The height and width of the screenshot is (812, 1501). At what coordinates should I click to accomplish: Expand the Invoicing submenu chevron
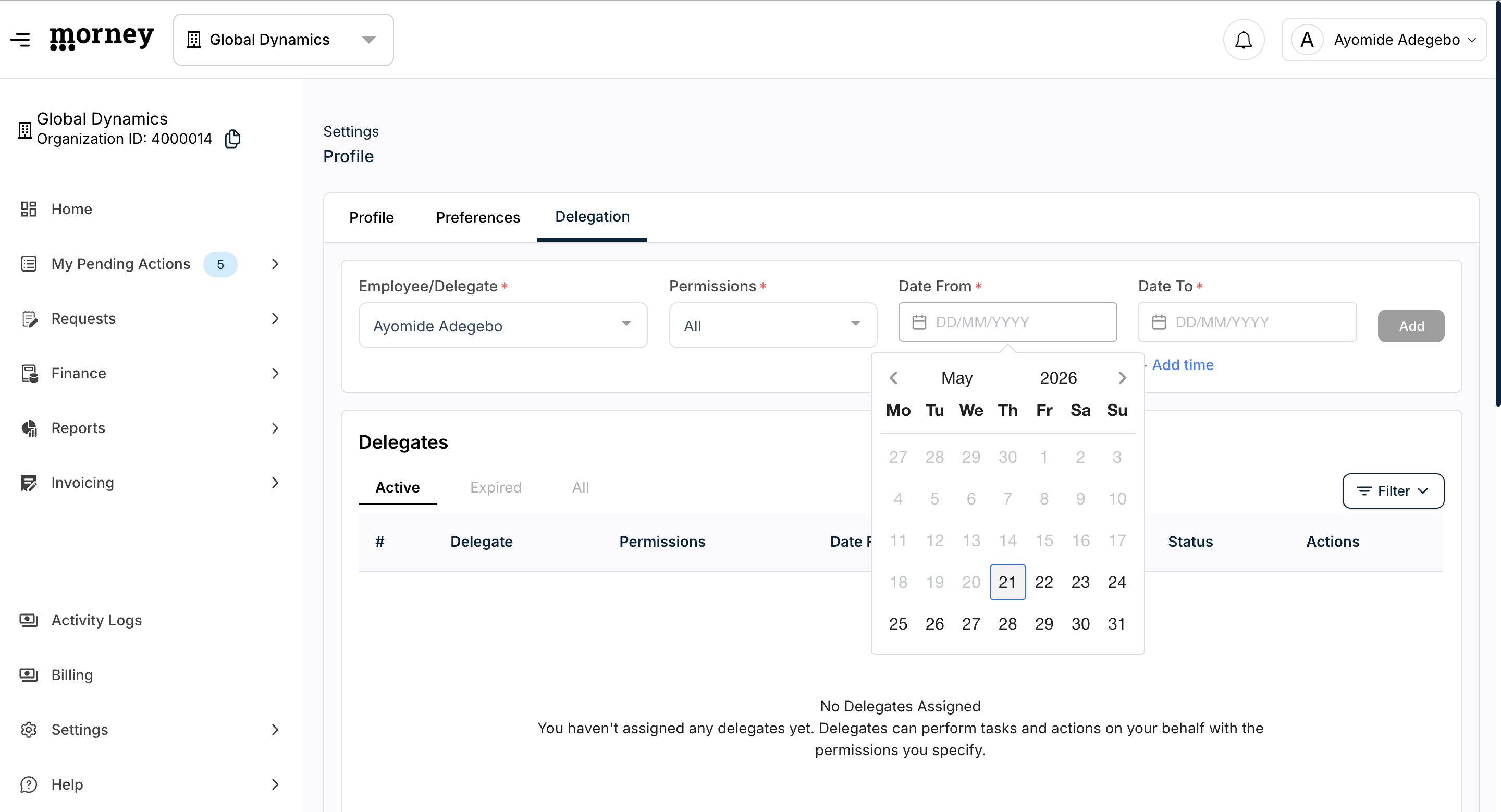click(x=276, y=483)
